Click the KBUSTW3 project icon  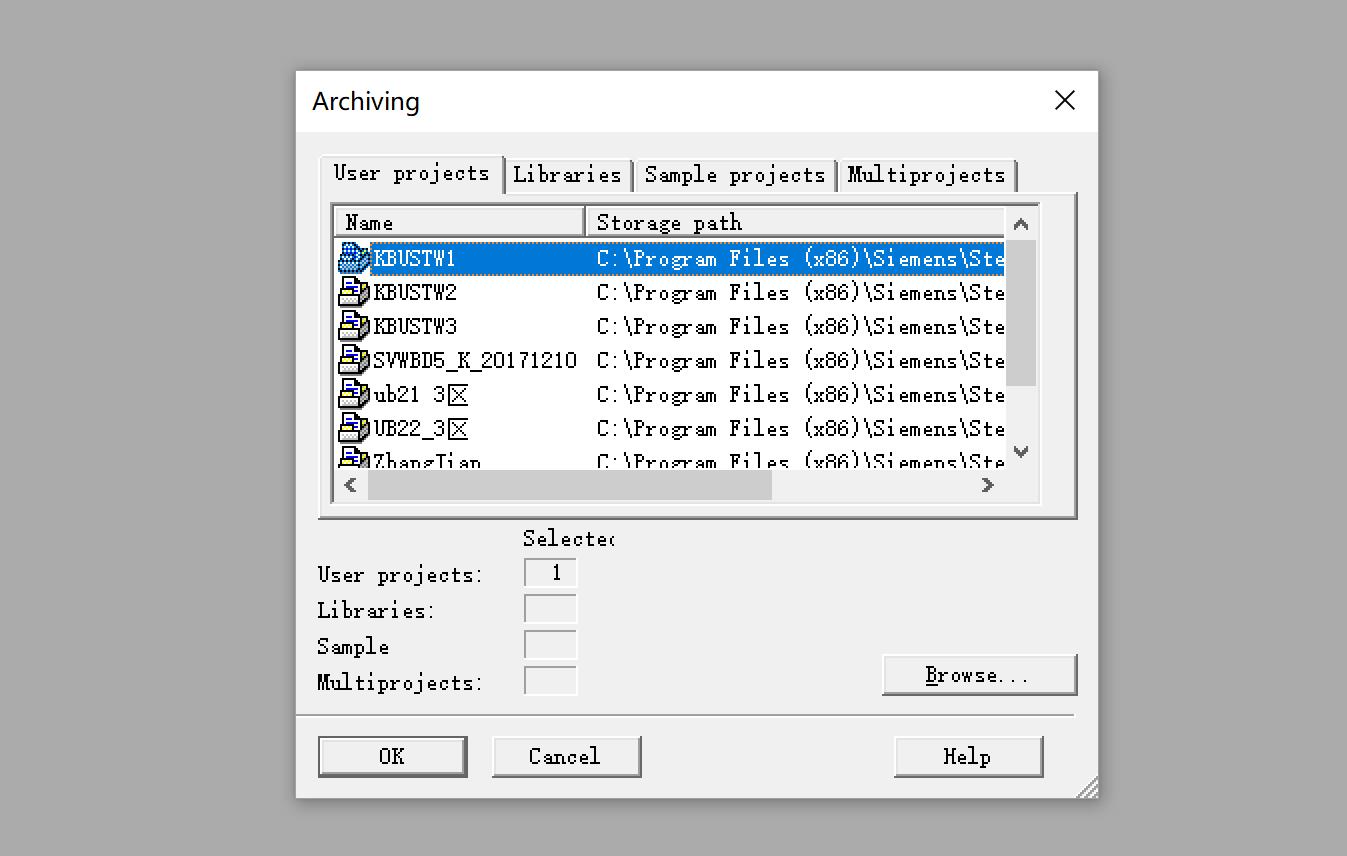354,327
